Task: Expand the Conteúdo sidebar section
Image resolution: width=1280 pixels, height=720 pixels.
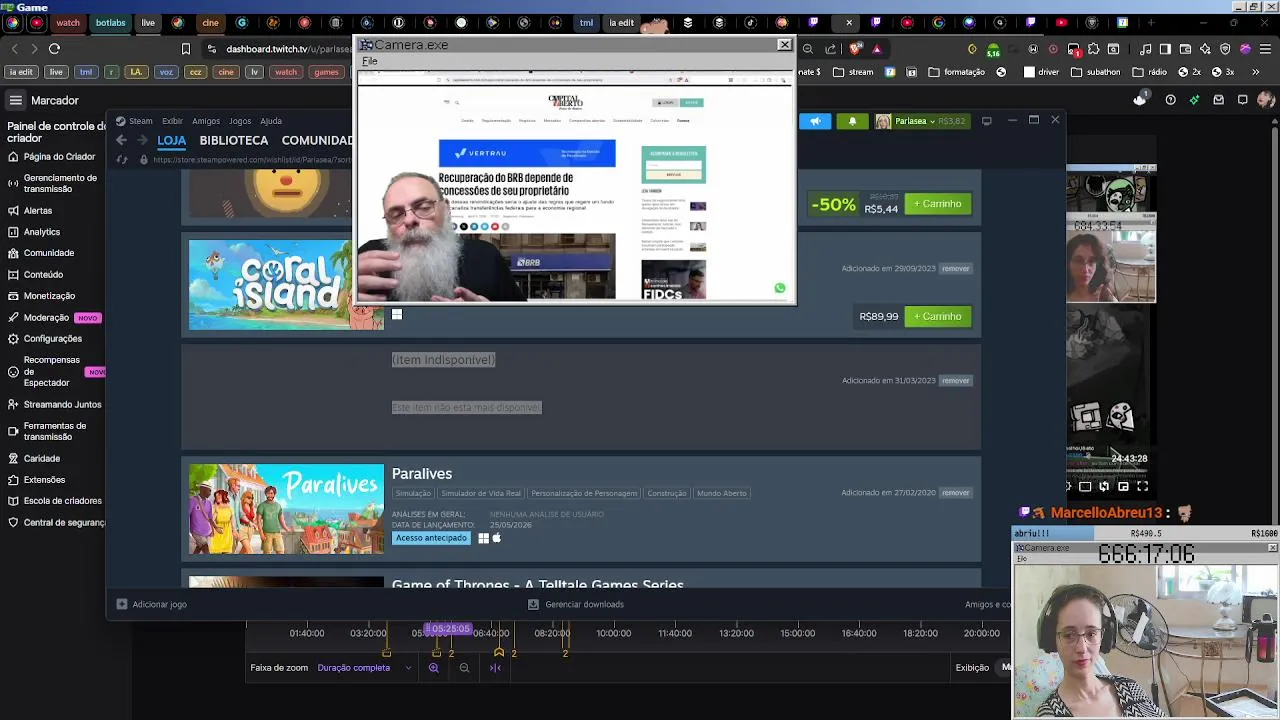Action: tap(36, 275)
